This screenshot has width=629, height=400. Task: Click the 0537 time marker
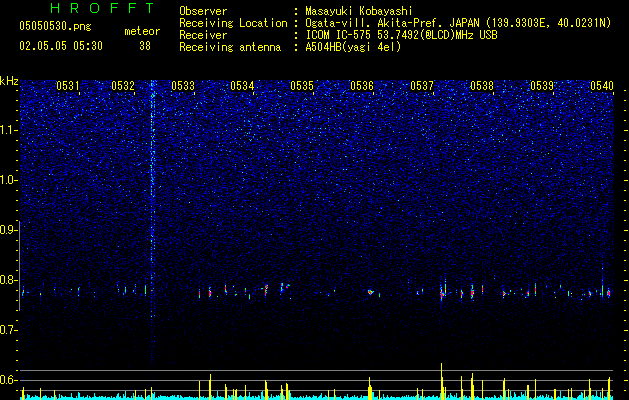[422, 86]
